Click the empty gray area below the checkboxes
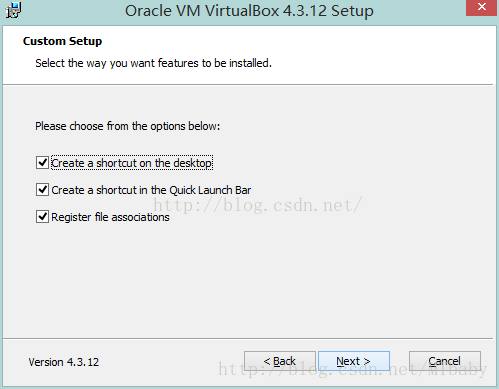 [248, 280]
